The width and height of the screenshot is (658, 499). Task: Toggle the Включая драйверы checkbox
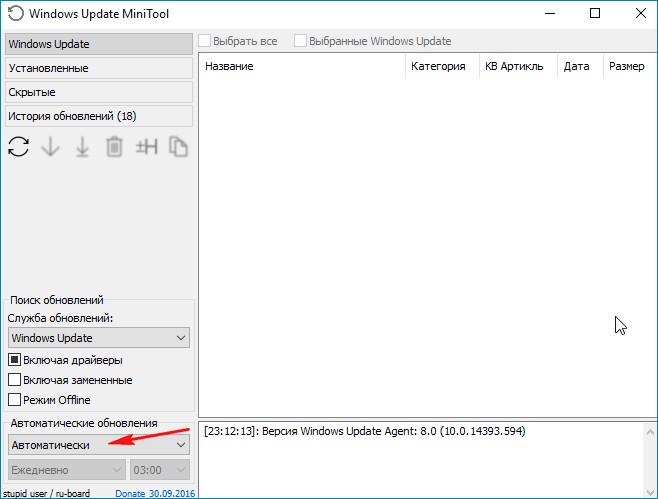point(15,360)
